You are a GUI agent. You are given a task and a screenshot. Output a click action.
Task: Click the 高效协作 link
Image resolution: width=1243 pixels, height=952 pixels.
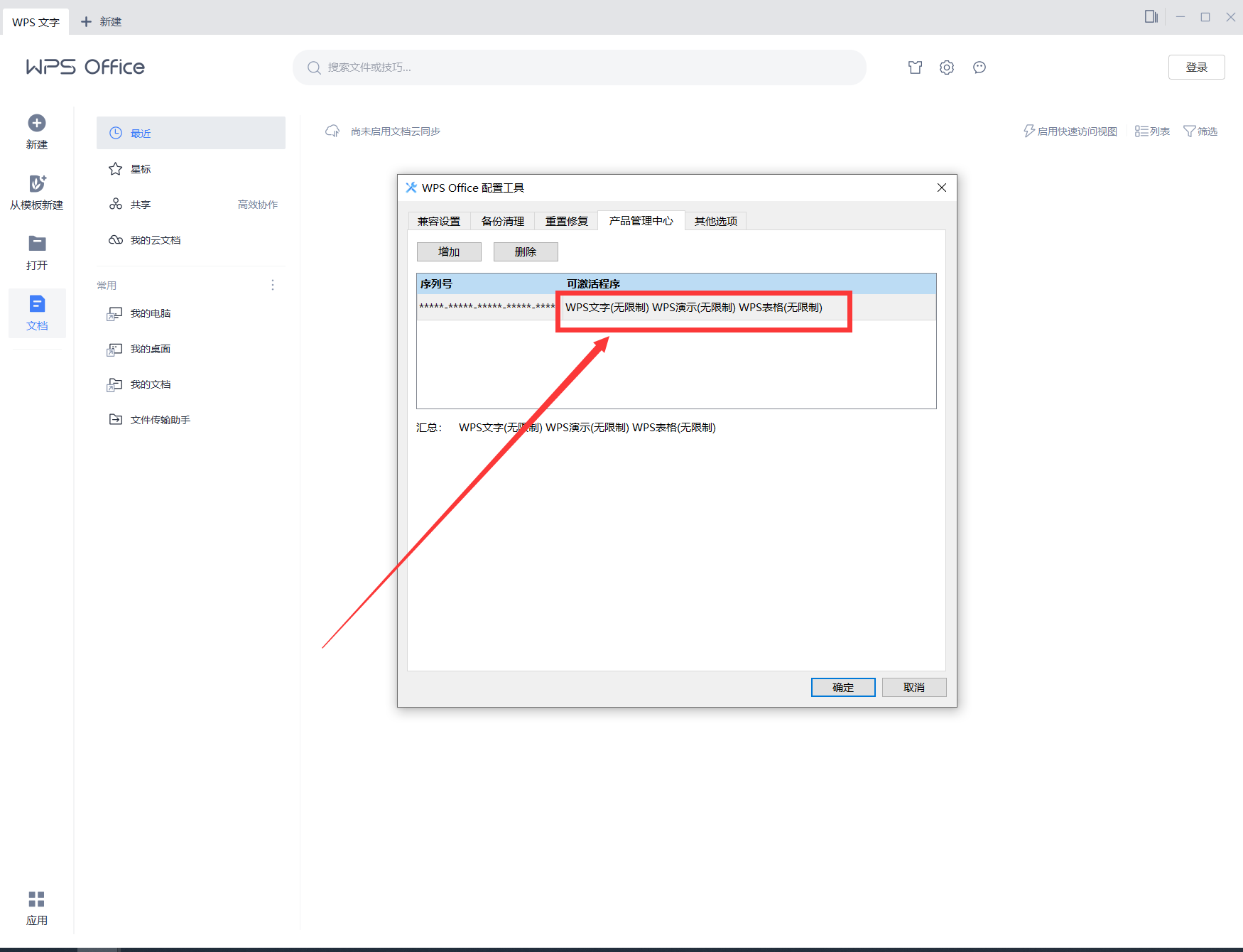(x=258, y=205)
